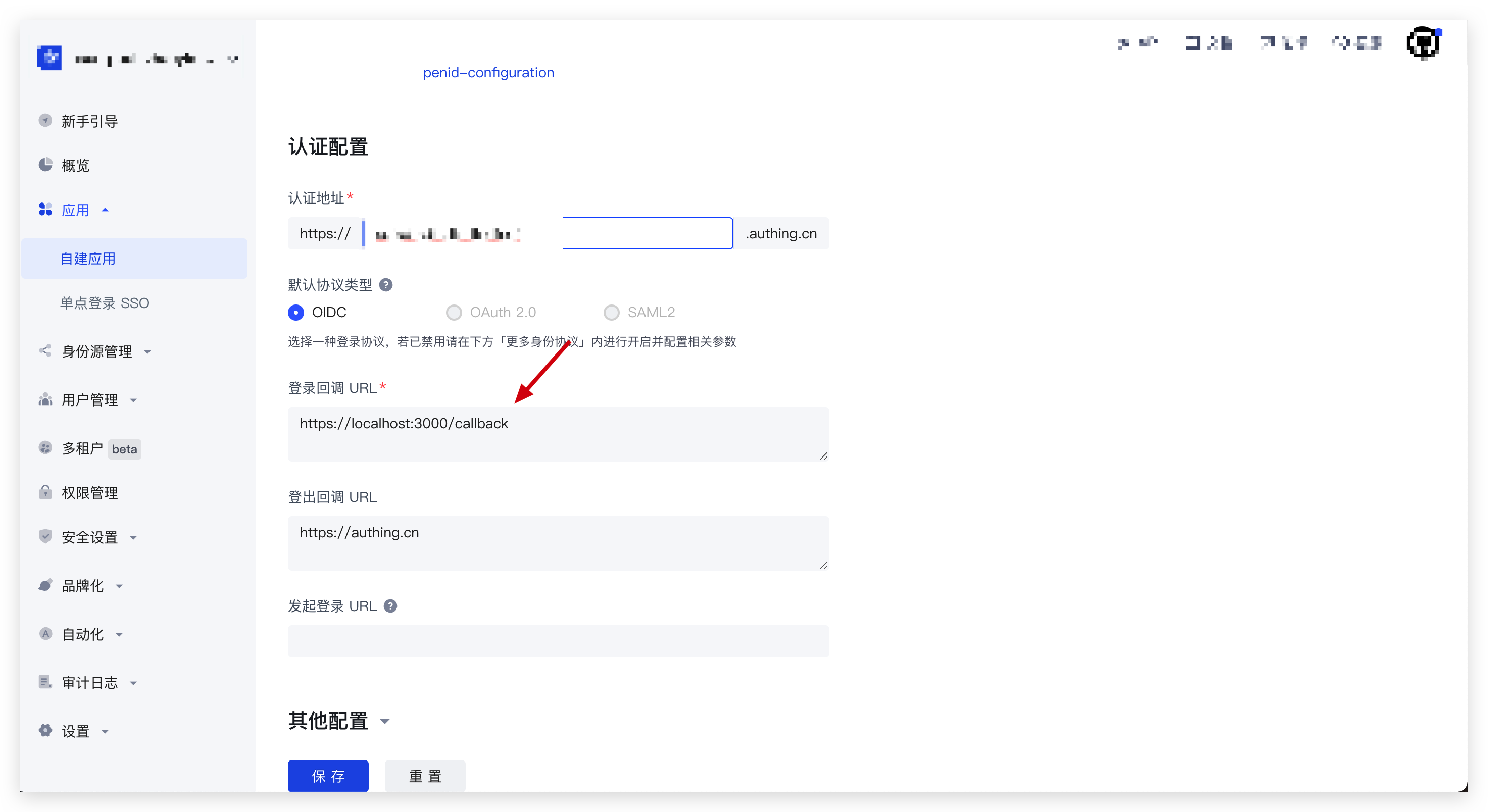Click inside the 登录回调 URL input field

(558, 434)
